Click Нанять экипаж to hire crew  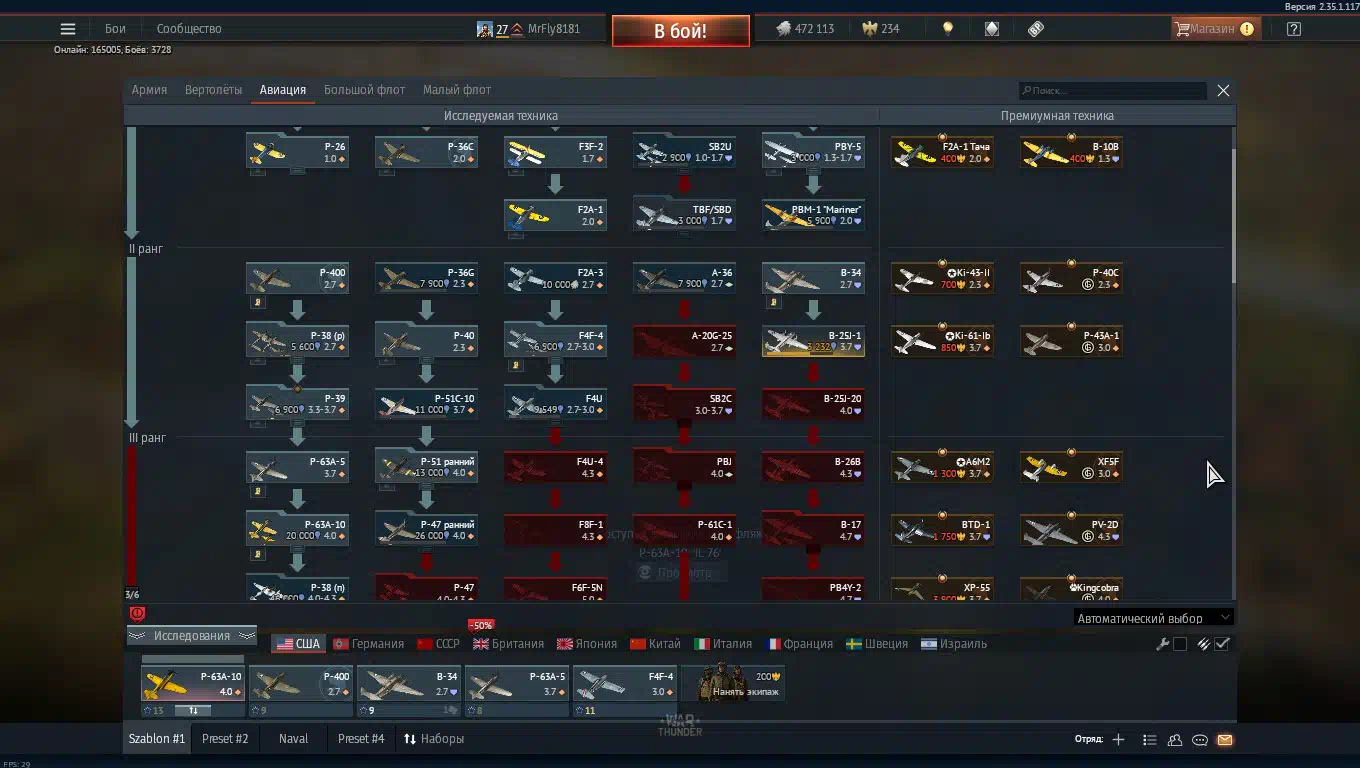(x=734, y=684)
